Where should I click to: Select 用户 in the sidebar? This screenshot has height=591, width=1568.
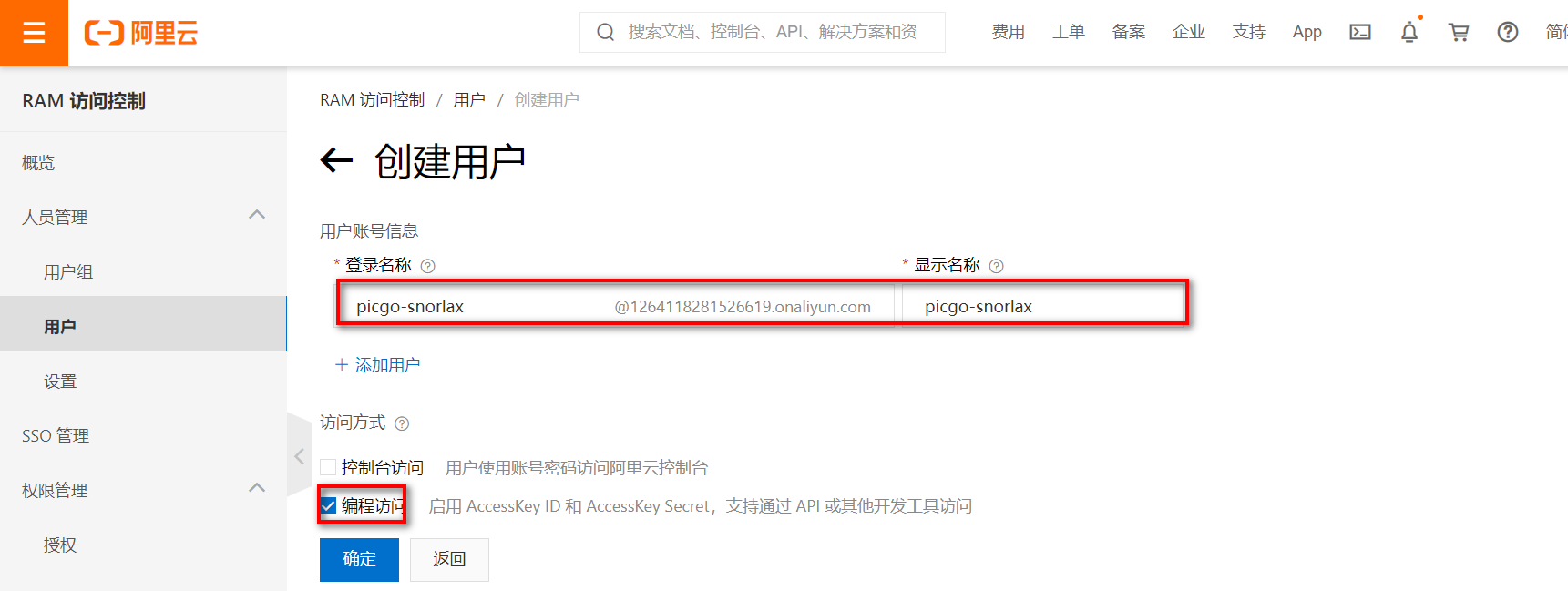point(143,323)
